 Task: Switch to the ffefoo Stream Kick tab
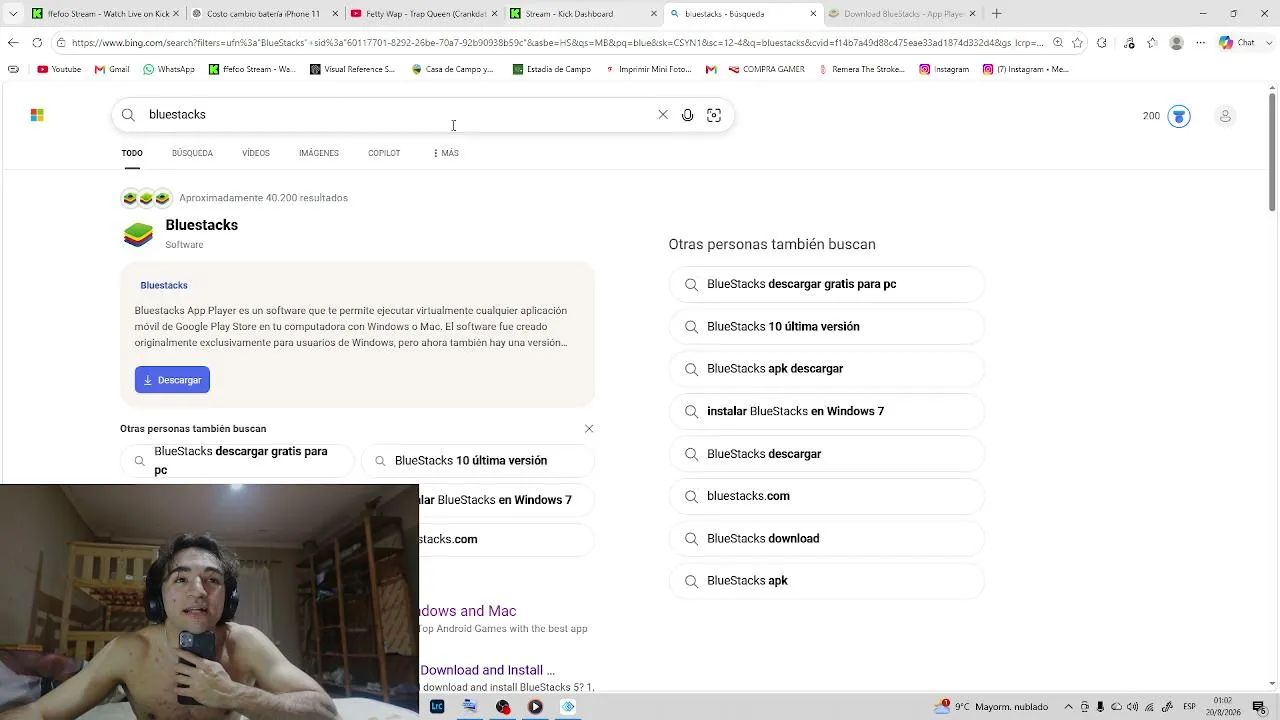coord(104,14)
